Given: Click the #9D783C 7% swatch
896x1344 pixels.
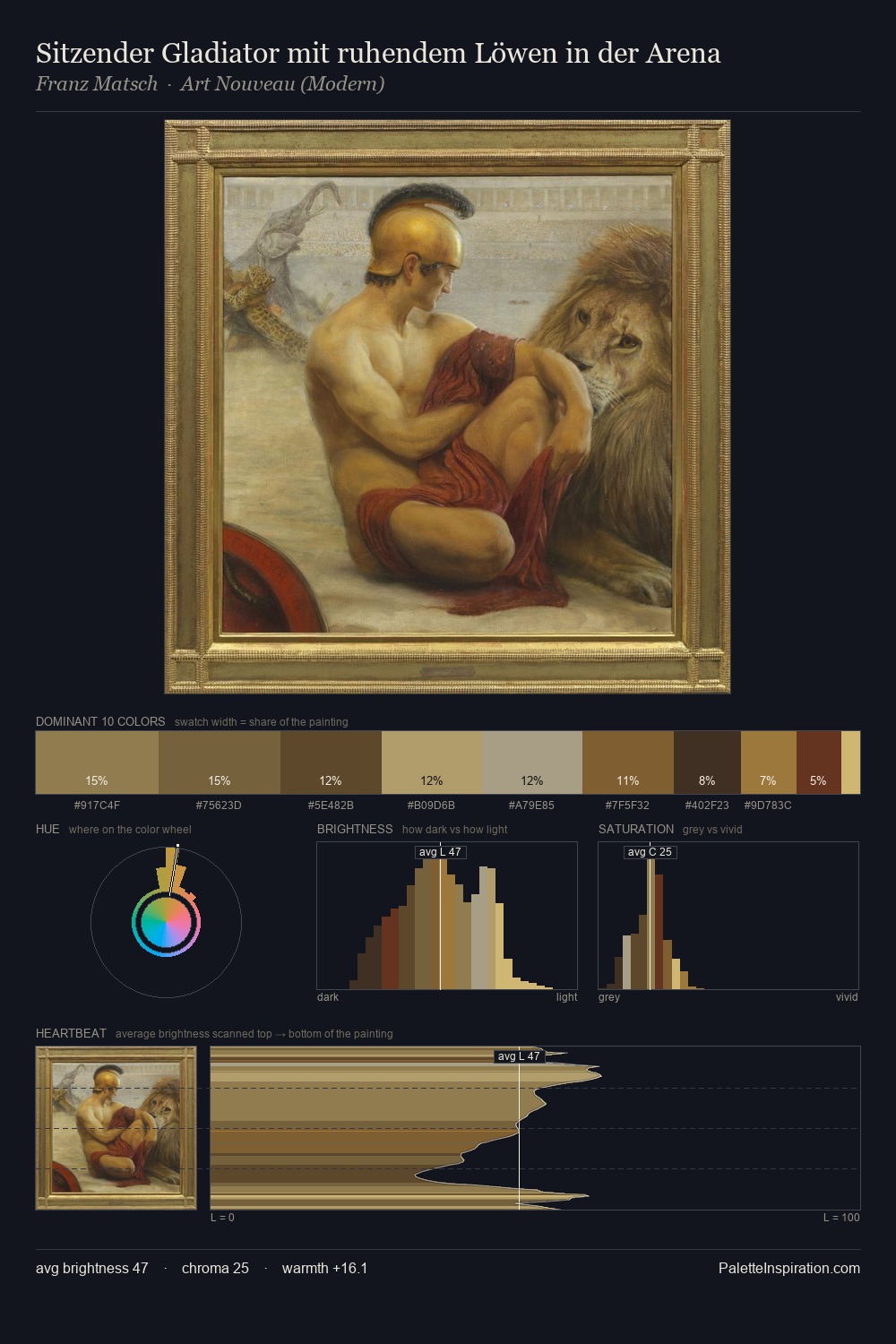Looking at the screenshot, I should coord(769,762).
